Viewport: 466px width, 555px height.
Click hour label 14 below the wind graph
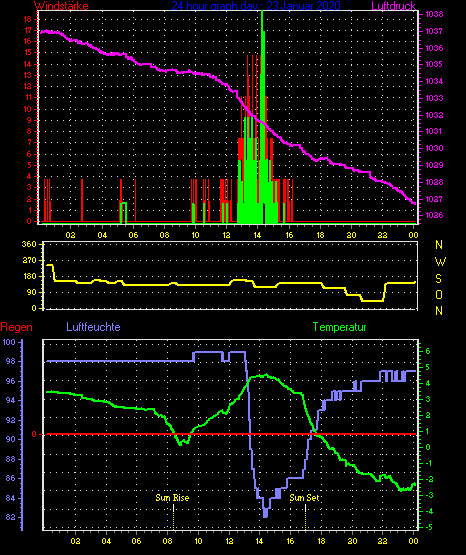tap(257, 235)
